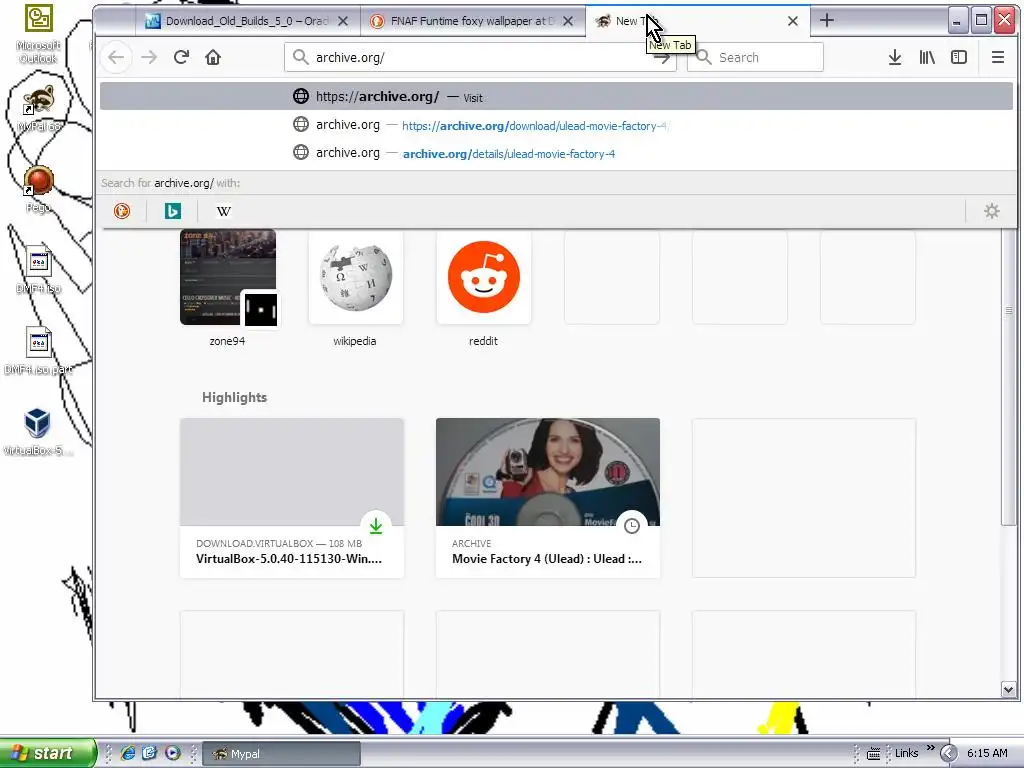Open the VirtualBox-5.0.40 download highlight card

pos(292,498)
